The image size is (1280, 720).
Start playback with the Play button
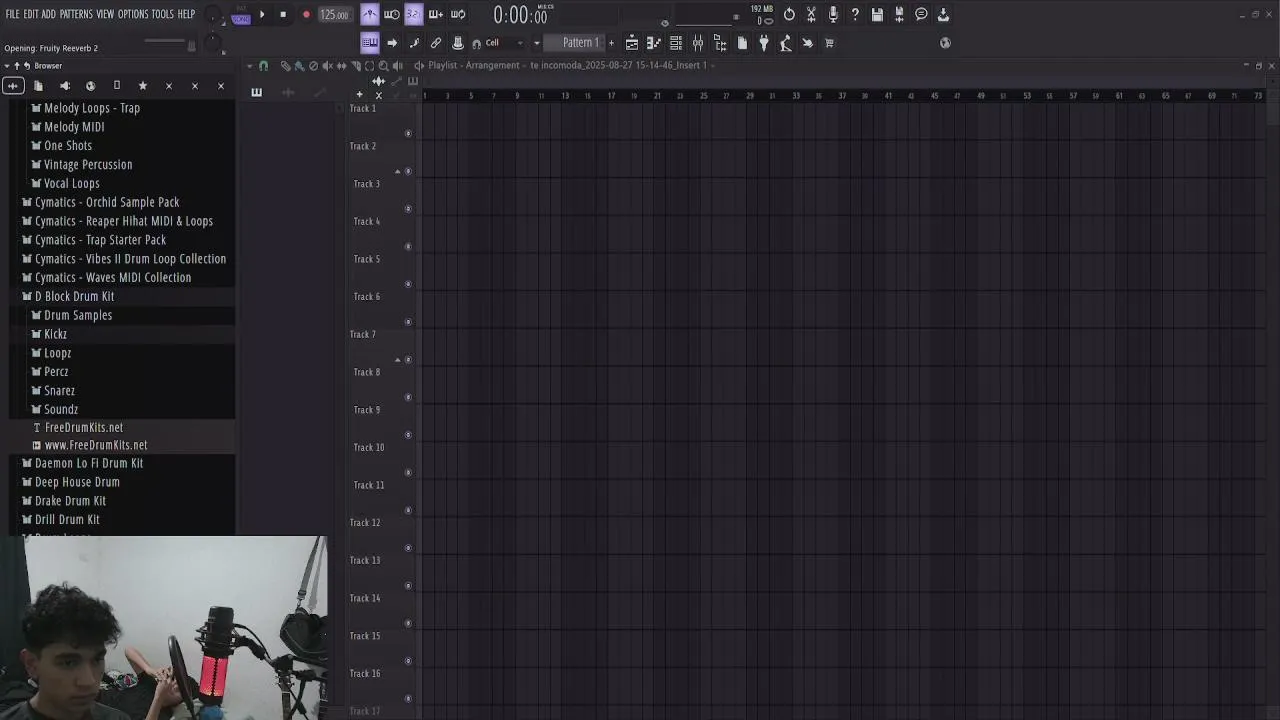[262, 14]
